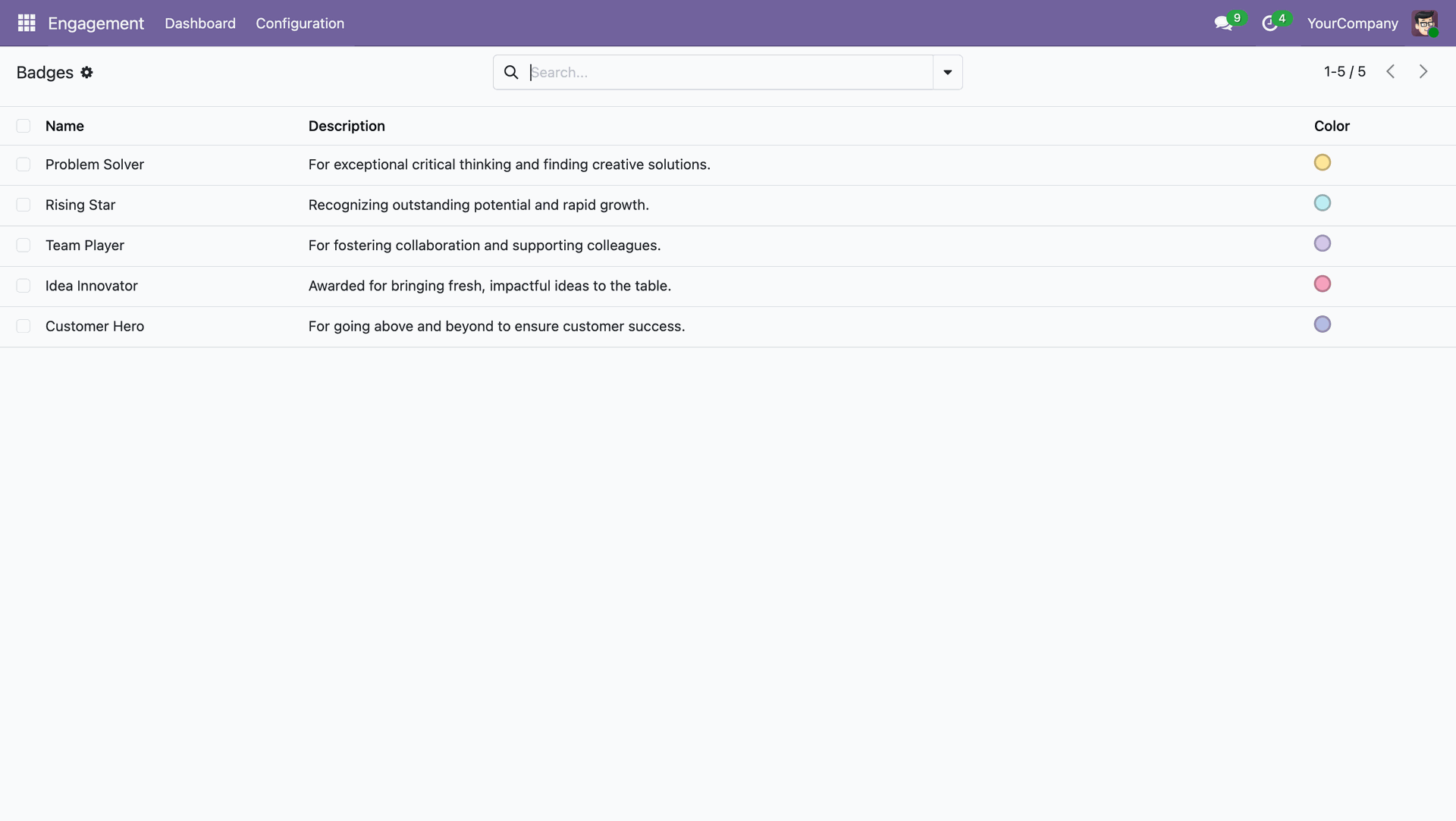Image resolution: width=1456 pixels, height=821 pixels.
Task: Open the Configuration menu
Action: coord(300,24)
